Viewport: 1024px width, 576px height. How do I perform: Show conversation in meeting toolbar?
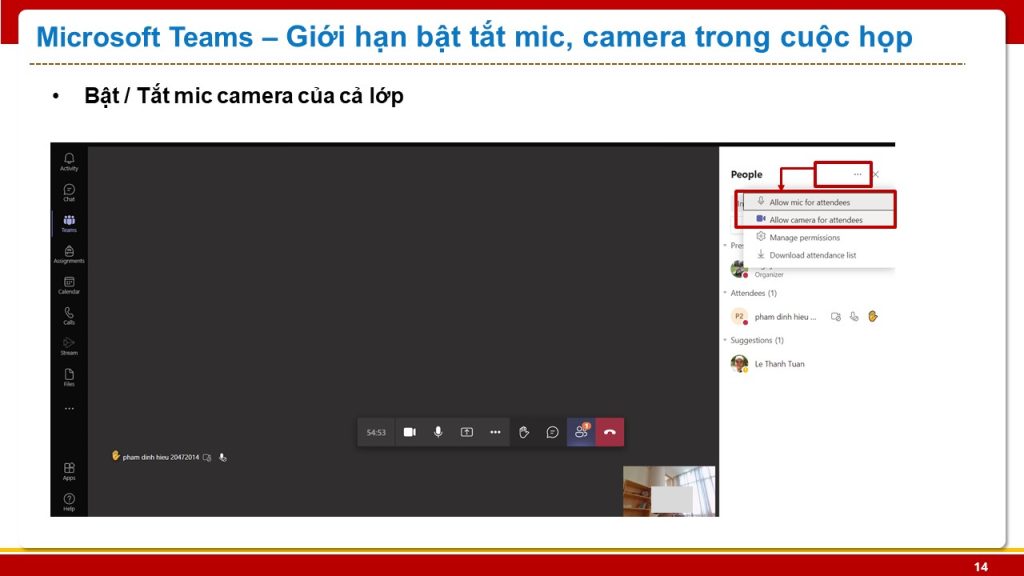[552, 432]
